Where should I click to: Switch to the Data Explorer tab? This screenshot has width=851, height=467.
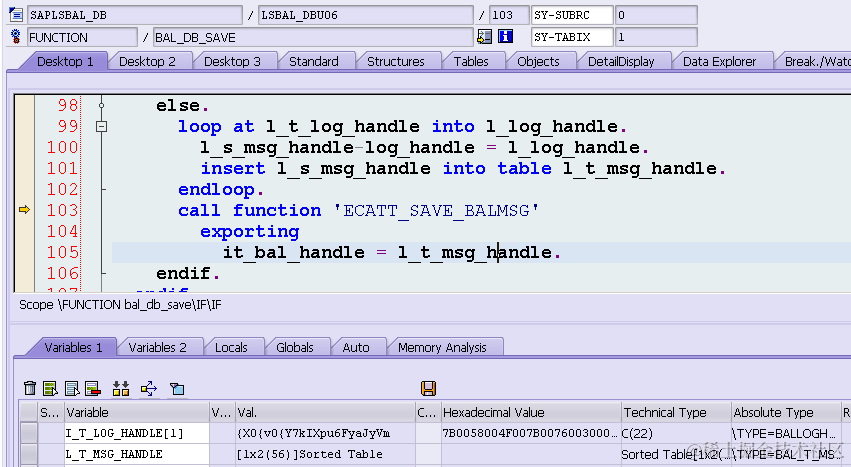pos(719,61)
